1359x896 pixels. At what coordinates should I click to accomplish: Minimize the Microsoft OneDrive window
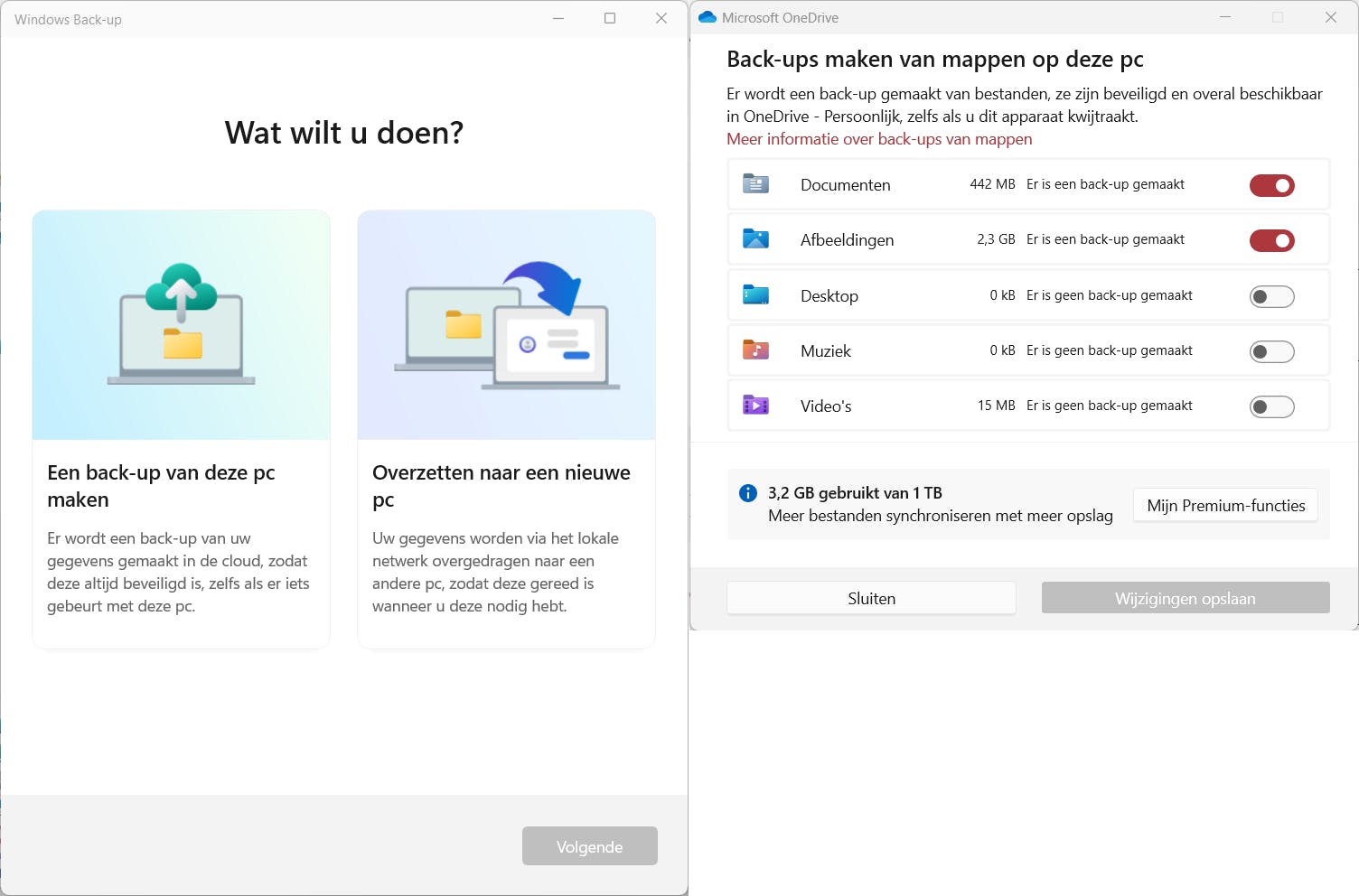coord(1225,17)
